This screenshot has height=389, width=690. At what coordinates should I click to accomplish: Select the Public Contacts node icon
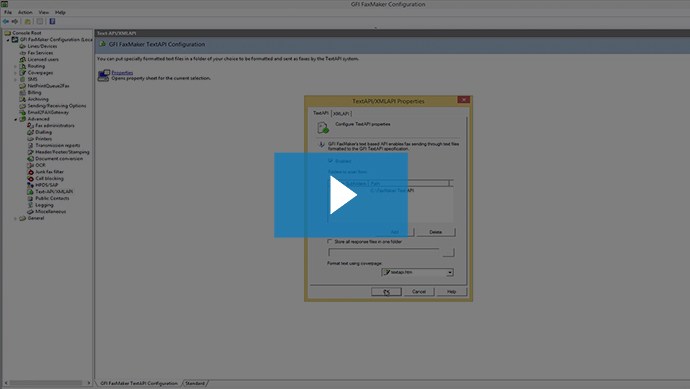point(30,198)
